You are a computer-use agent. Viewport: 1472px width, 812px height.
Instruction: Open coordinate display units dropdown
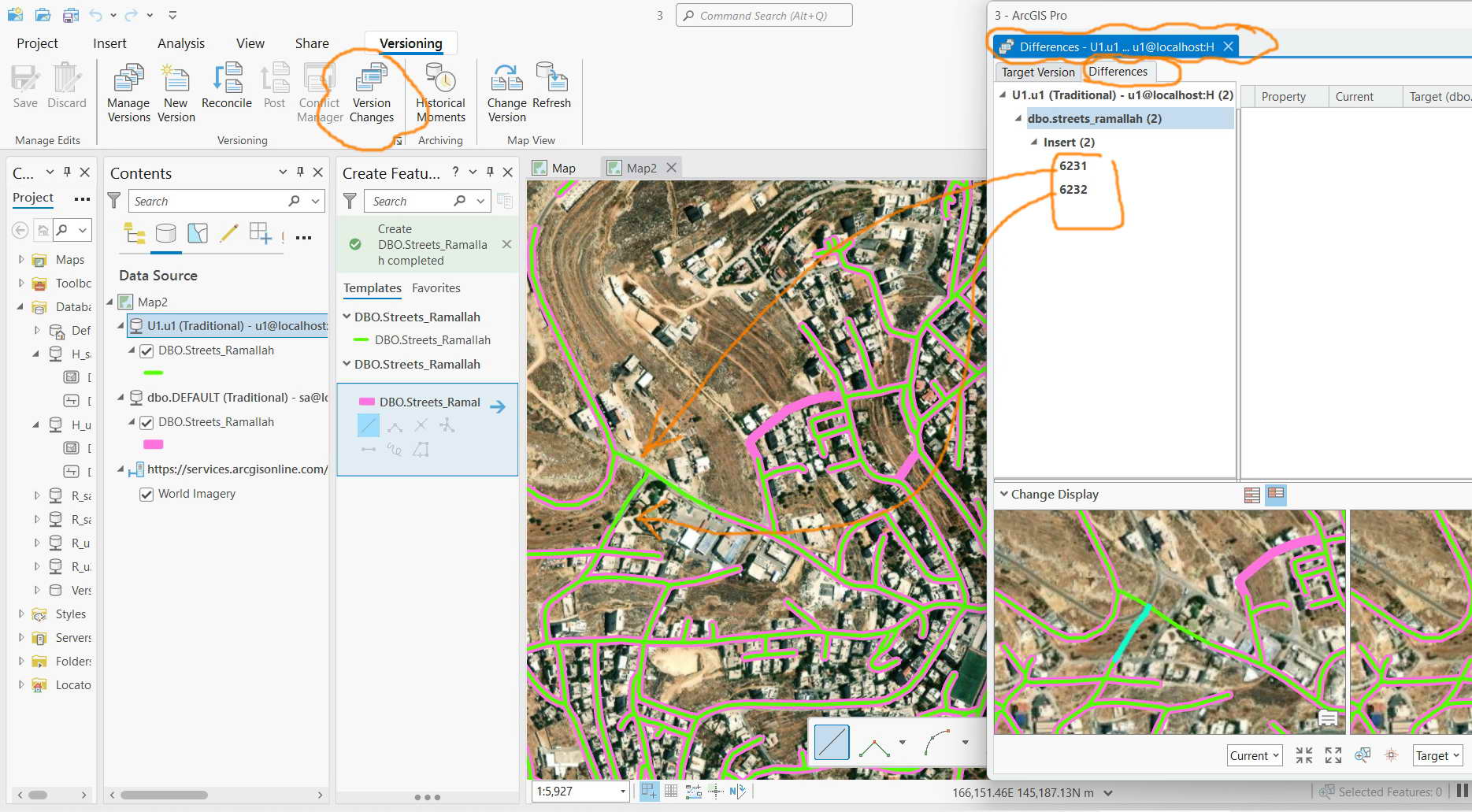pos(1108,793)
